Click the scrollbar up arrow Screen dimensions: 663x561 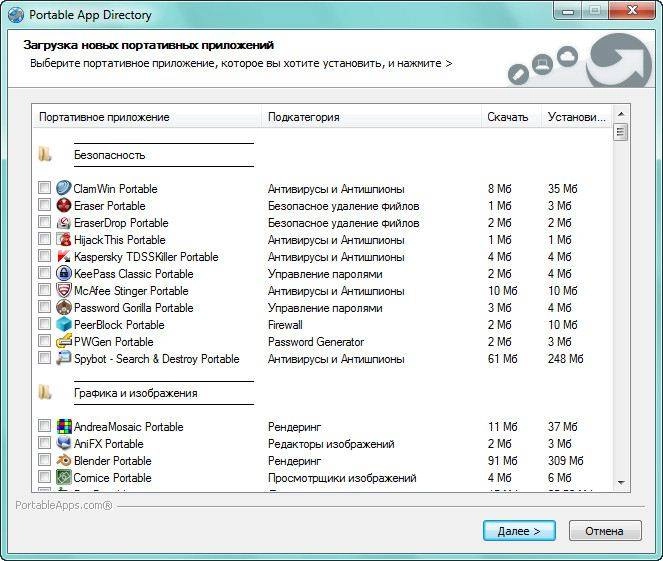coord(621,114)
